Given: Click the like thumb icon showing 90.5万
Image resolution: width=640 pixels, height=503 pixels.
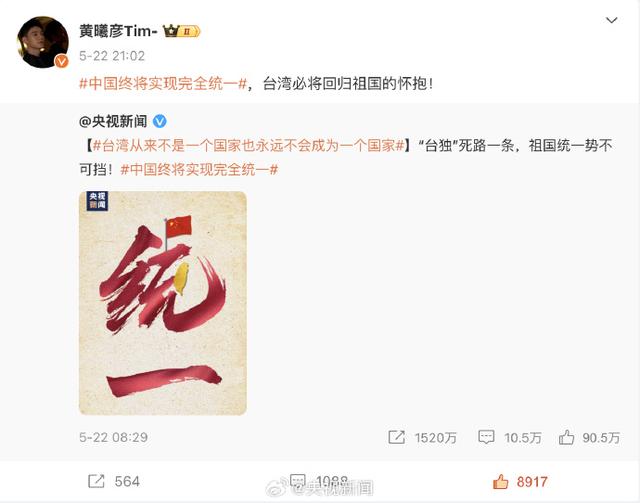Looking at the screenshot, I should [567, 437].
